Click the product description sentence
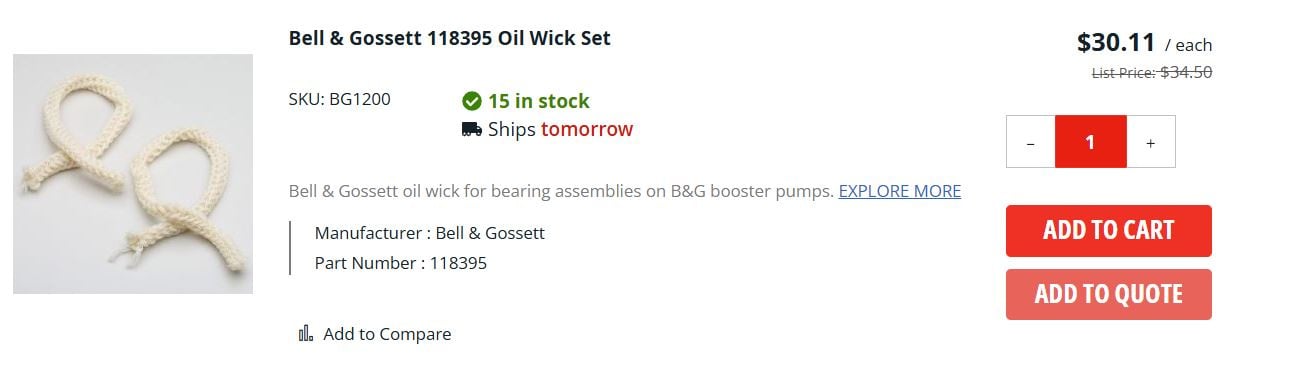This screenshot has height=367, width=1312. tap(561, 191)
